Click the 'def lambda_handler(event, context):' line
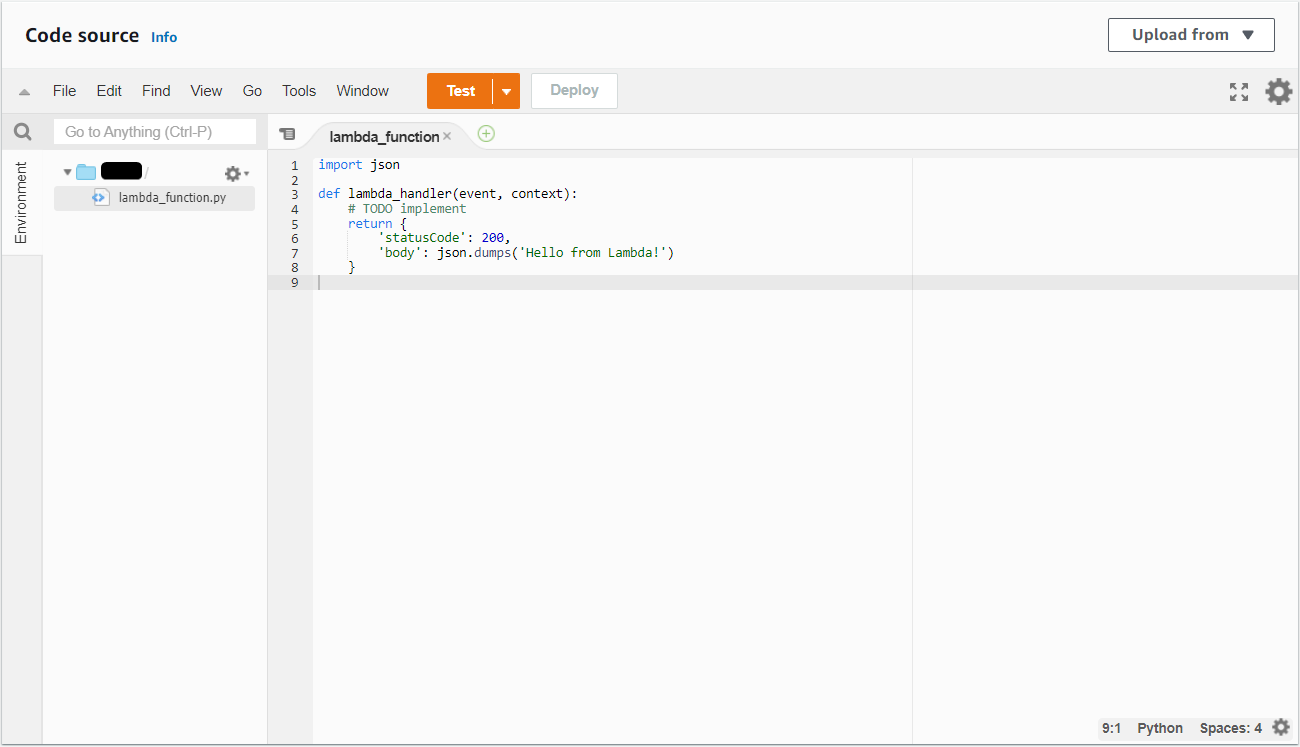This screenshot has height=747, width=1300. coord(448,194)
